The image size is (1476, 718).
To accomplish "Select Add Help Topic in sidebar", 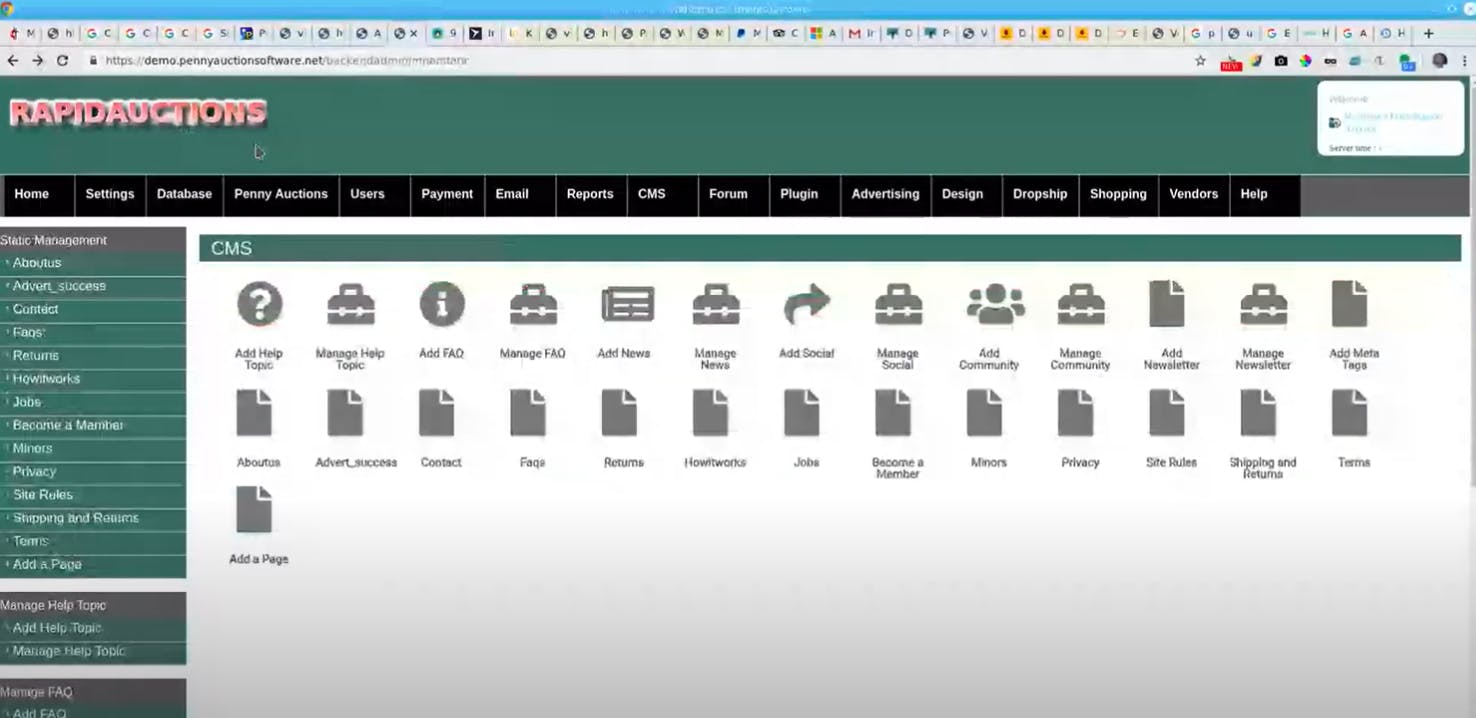I will pos(57,628).
